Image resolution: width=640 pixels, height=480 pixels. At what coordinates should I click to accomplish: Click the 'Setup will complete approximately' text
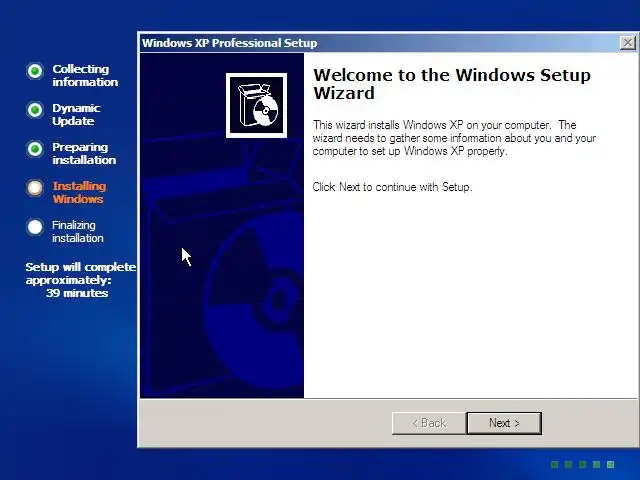[x=80, y=273]
